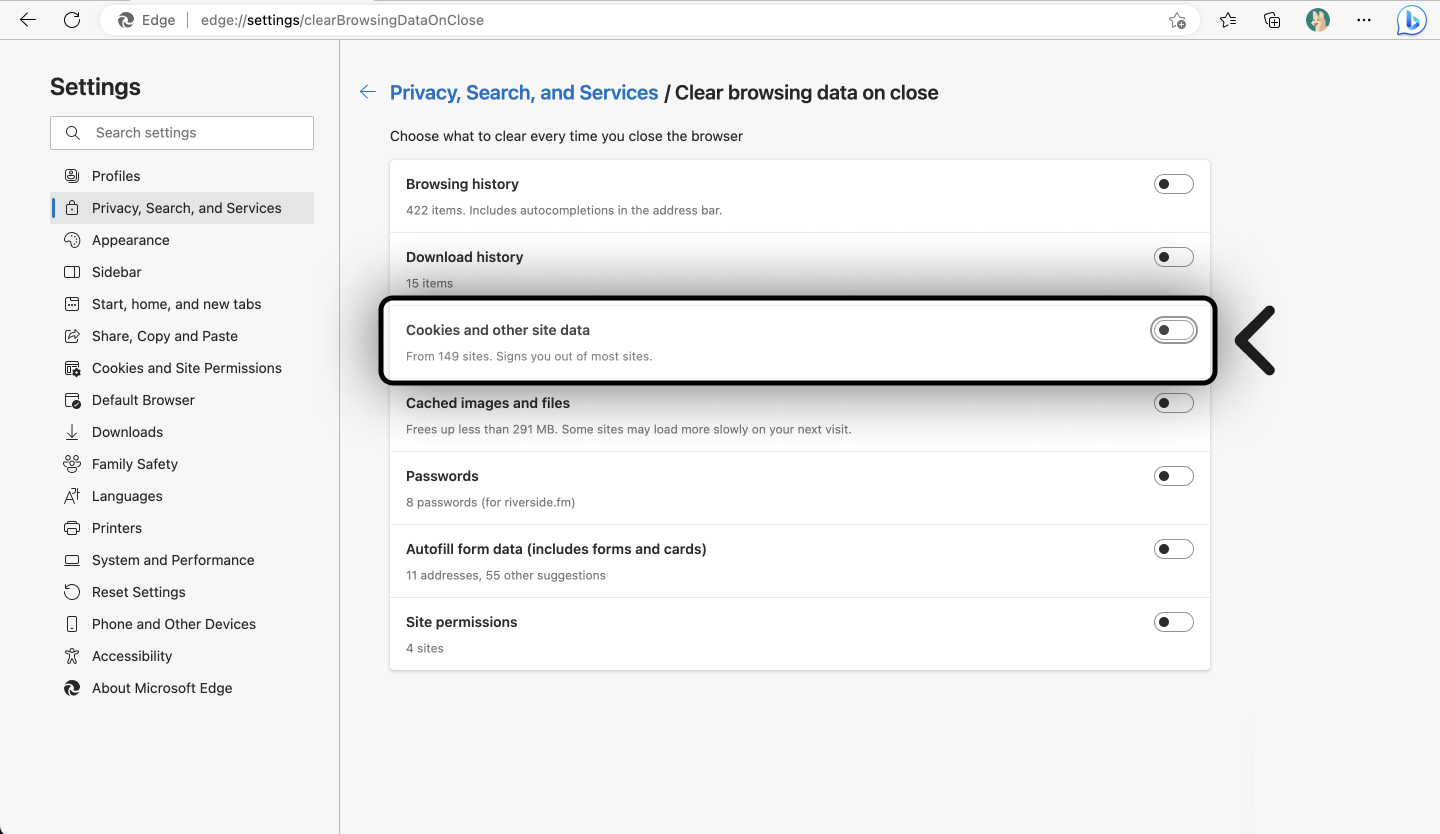Open the Bing chat sidebar icon
The image size is (1440, 834).
(x=1411, y=20)
